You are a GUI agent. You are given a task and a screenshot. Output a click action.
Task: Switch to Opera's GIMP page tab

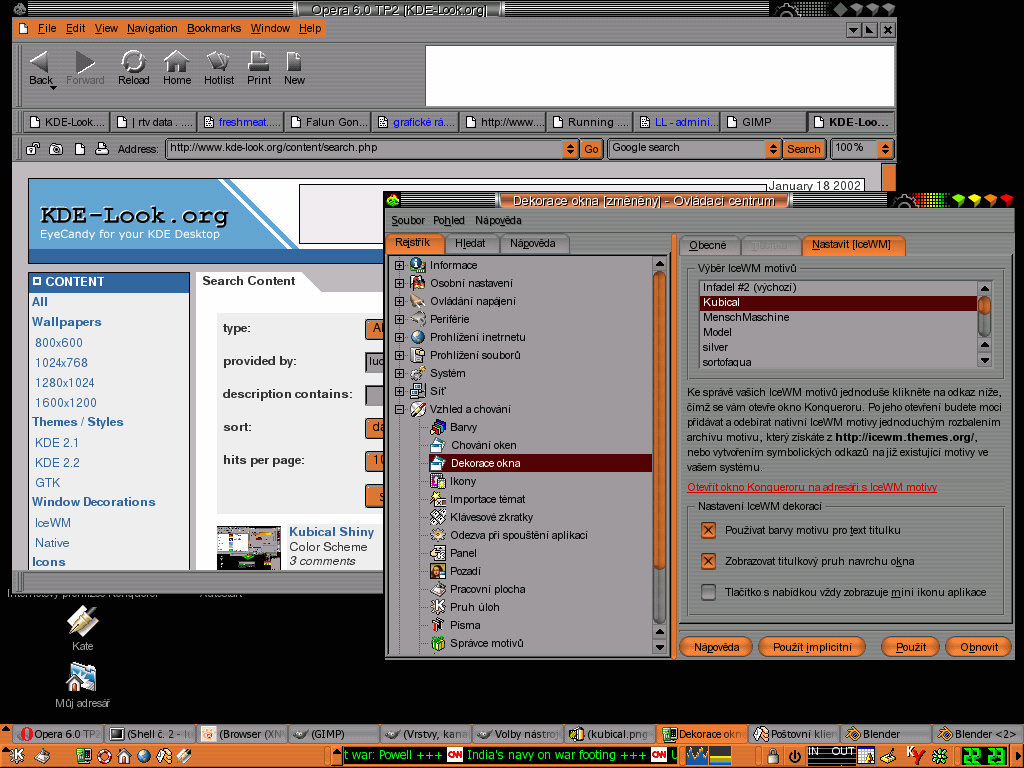(762, 122)
